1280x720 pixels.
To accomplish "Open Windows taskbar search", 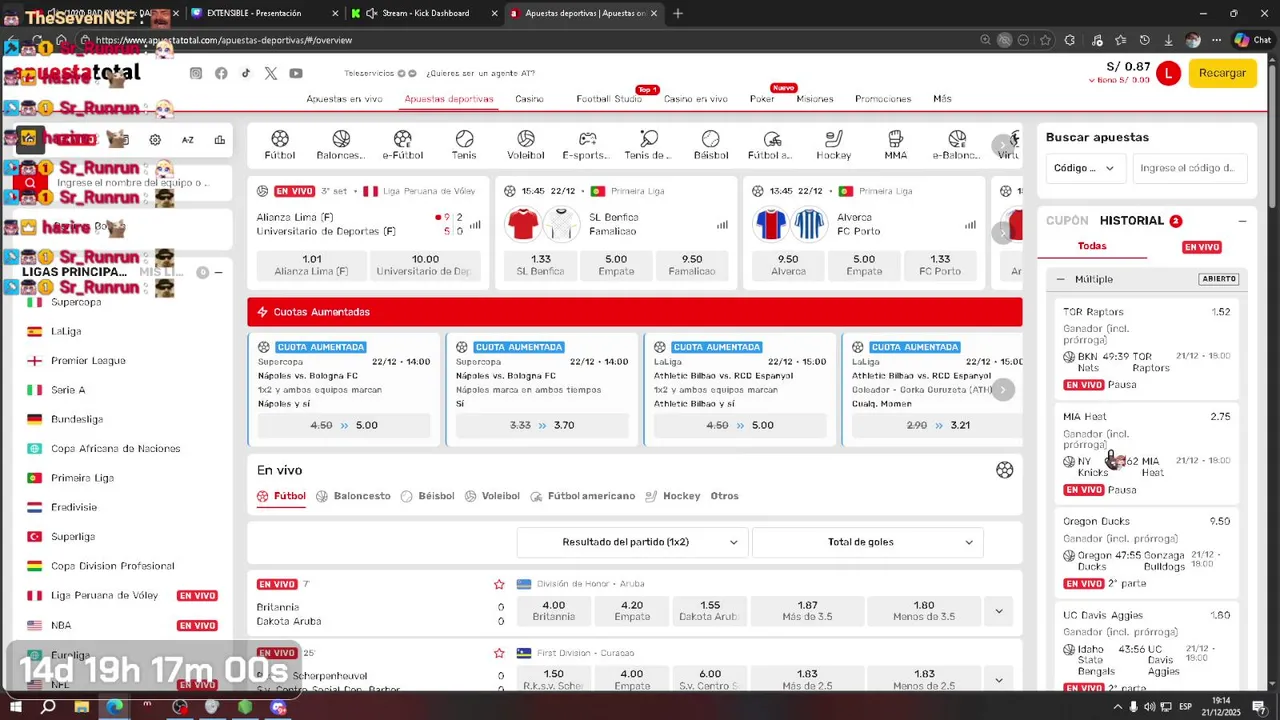I will tap(48, 707).
